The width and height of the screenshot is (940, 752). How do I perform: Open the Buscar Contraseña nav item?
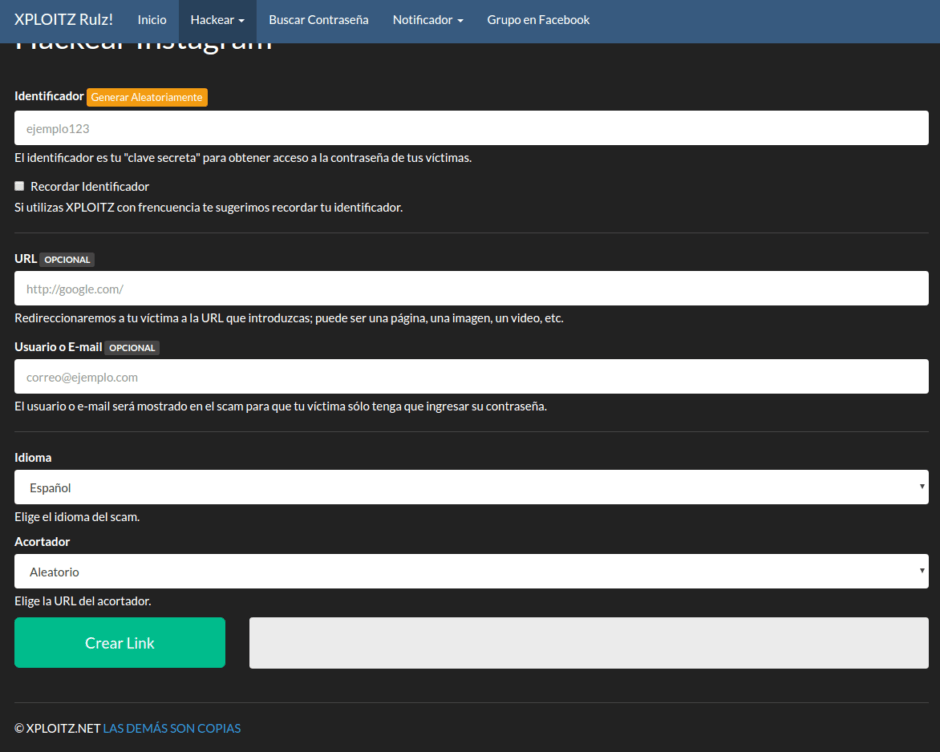tap(318, 20)
